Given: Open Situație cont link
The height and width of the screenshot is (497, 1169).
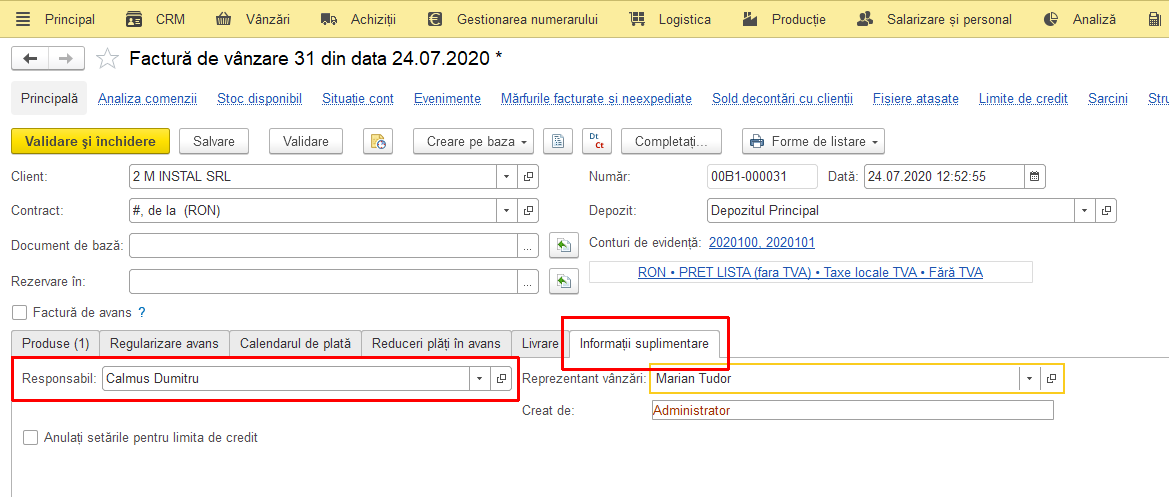Looking at the screenshot, I should (x=358, y=98).
